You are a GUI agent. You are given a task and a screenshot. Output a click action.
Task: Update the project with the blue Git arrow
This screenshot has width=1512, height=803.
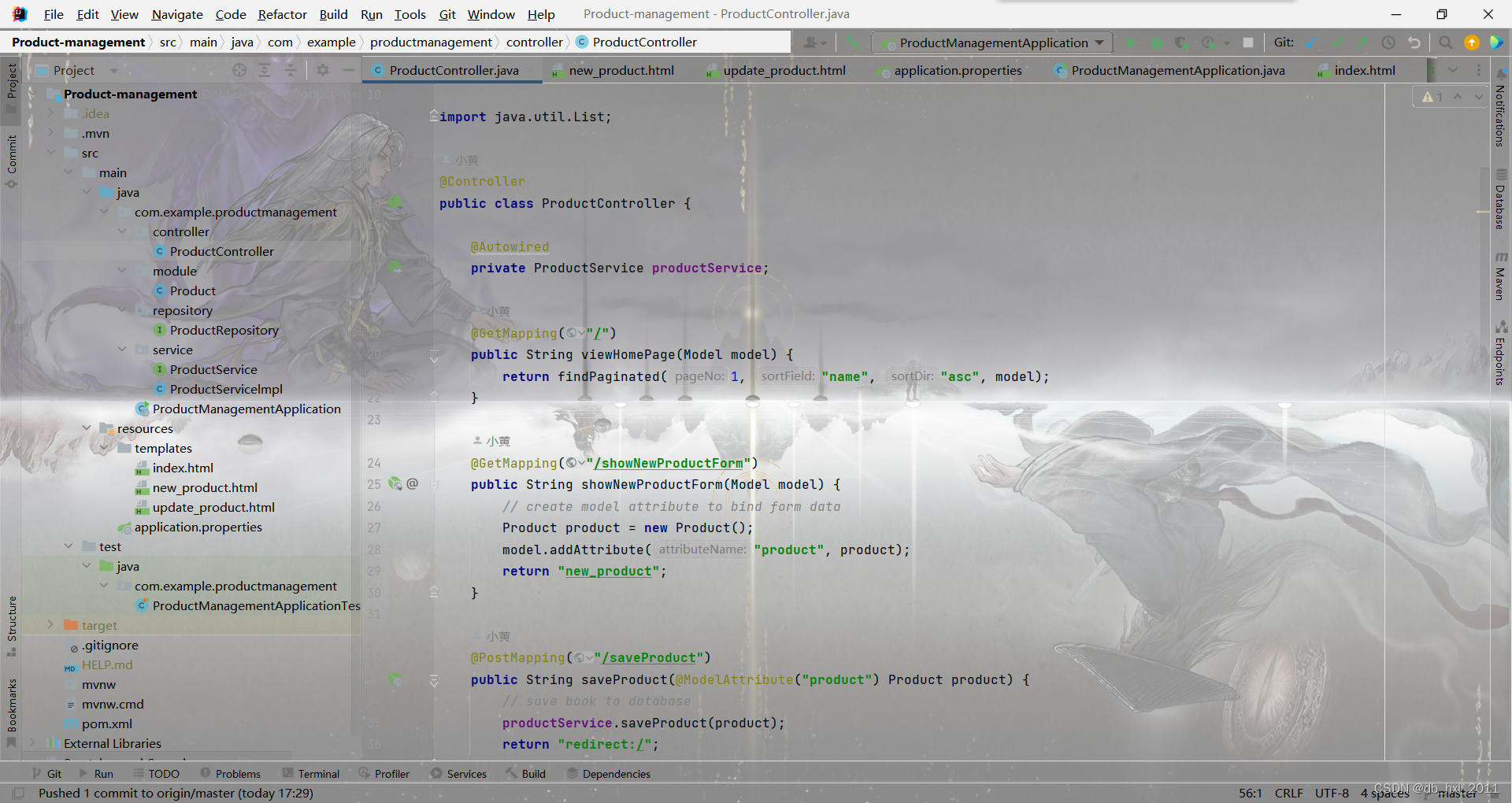tap(1311, 43)
